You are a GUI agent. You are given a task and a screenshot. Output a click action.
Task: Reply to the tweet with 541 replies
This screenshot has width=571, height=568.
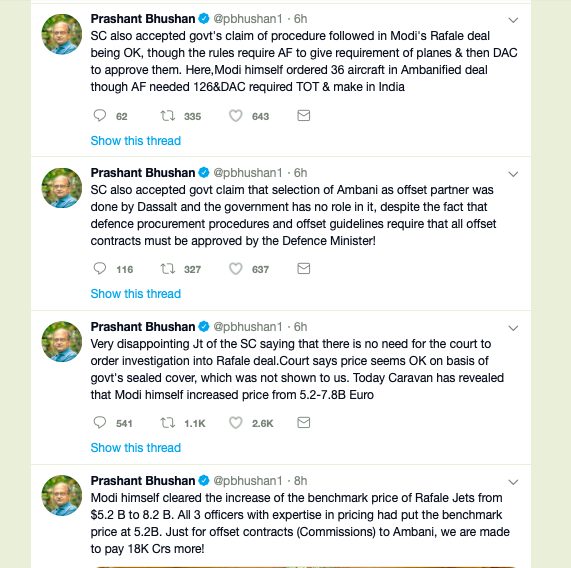99,423
